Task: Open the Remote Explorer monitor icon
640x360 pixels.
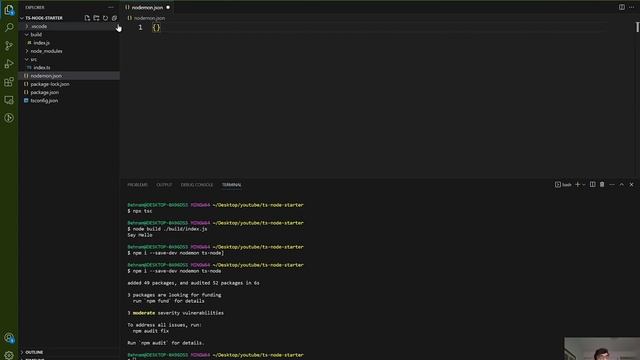Action: [x=9, y=100]
